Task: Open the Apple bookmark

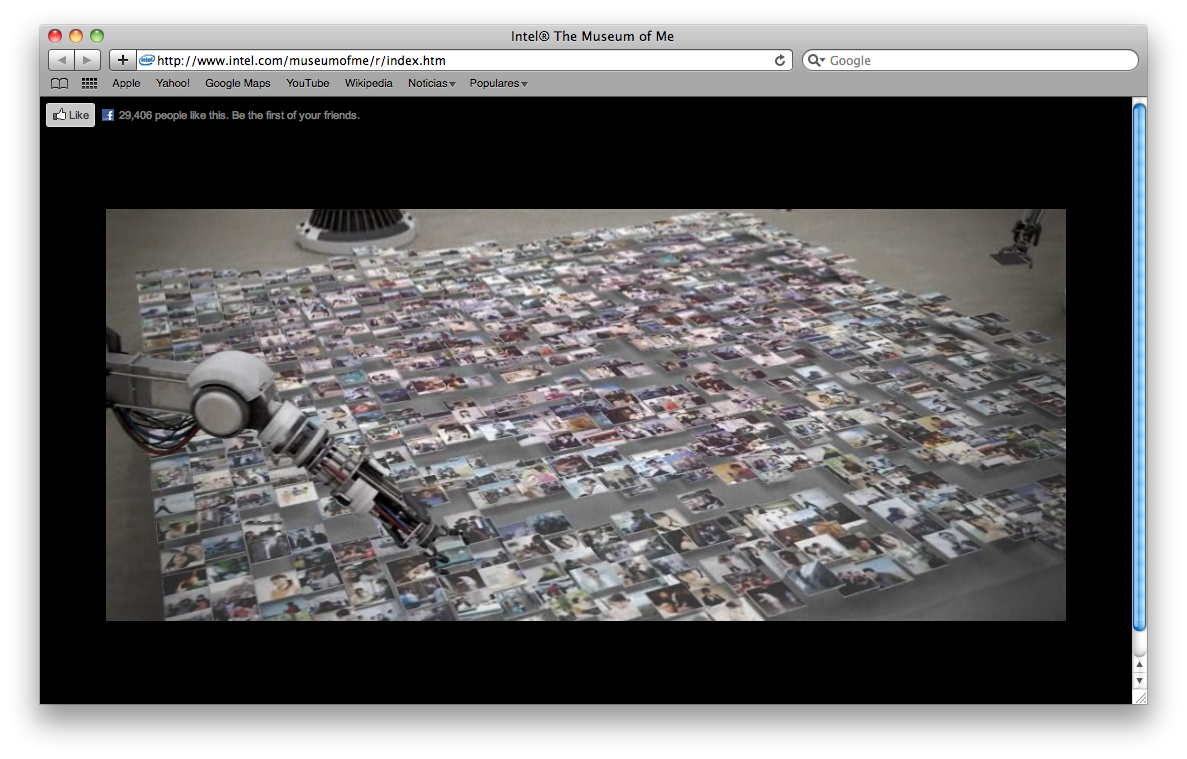Action: pyautogui.click(x=126, y=84)
